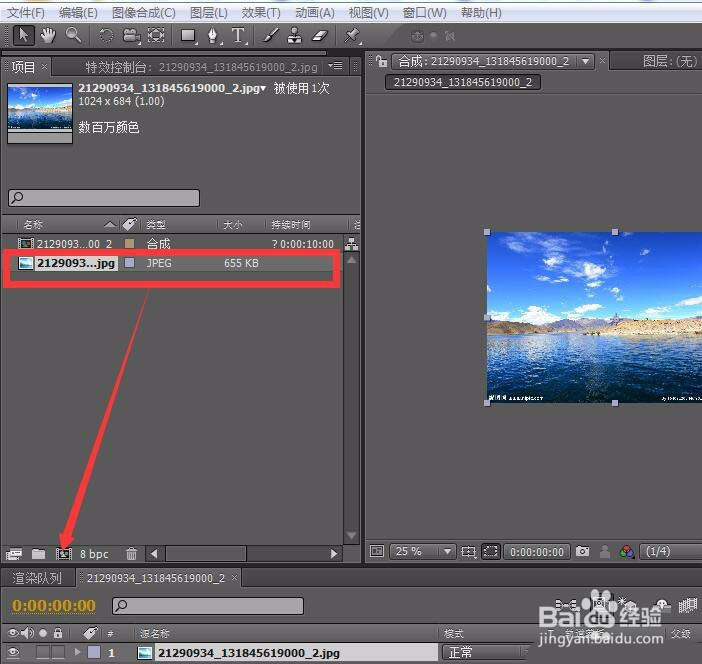The height and width of the screenshot is (664, 702).
Task: Open the 视图(V) menu
Action: tap(368, 13)
